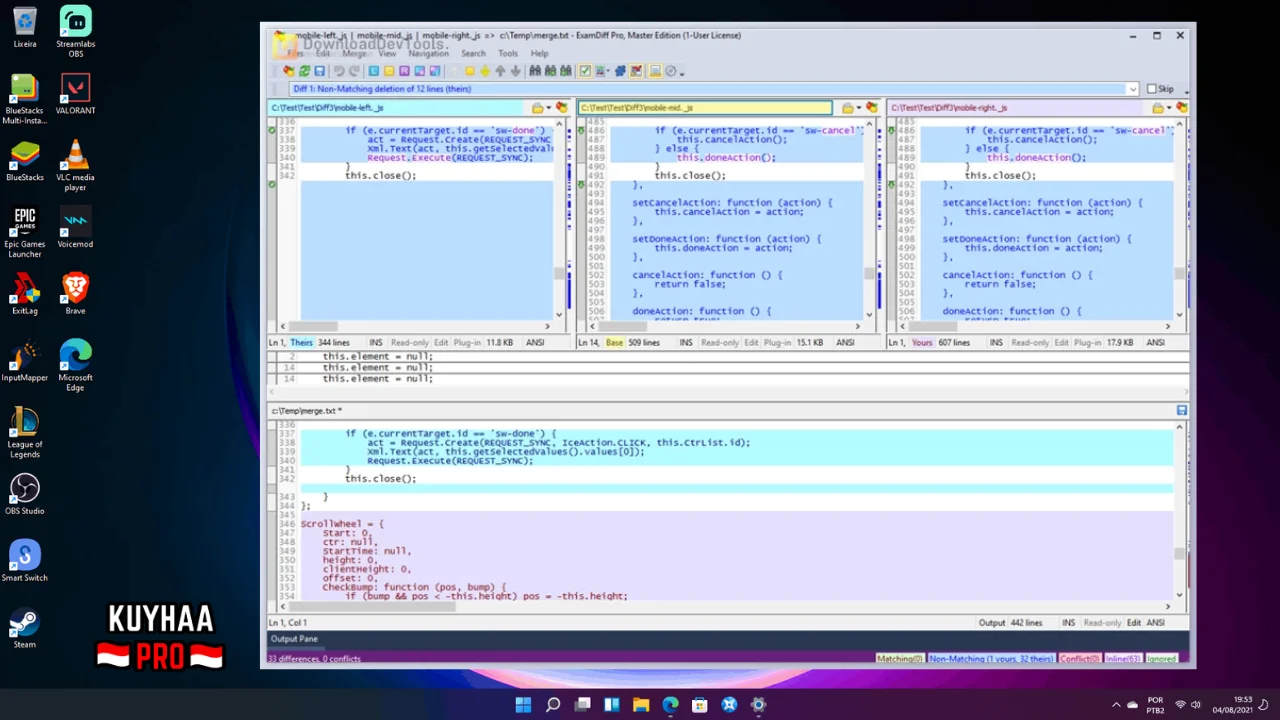This screenshot has width=1280, height=720.
Task: Open the Tools menu
Action: point(508,53)
